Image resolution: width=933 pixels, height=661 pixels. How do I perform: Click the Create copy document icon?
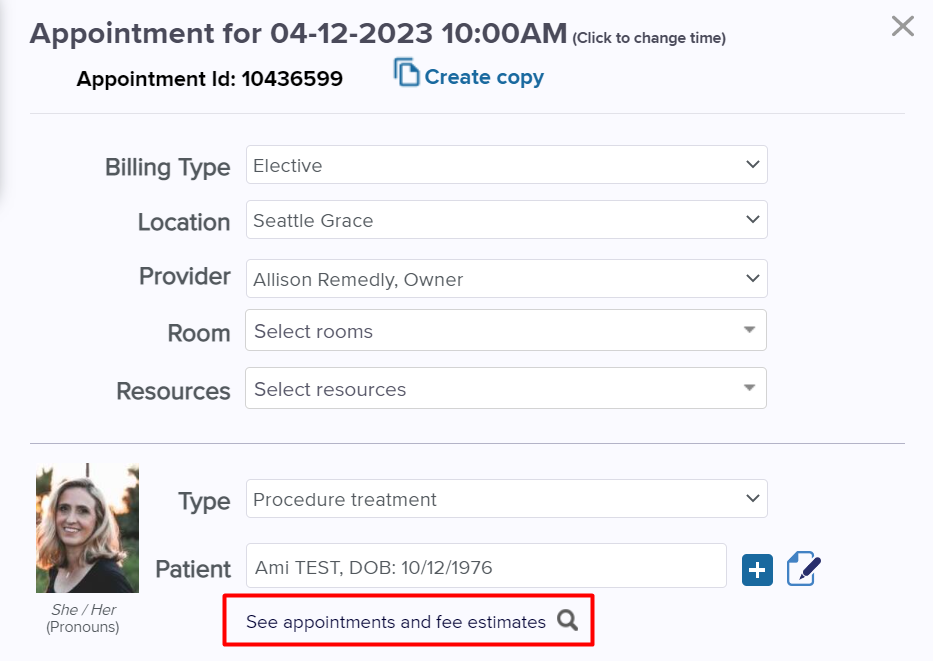pos(406,73)
